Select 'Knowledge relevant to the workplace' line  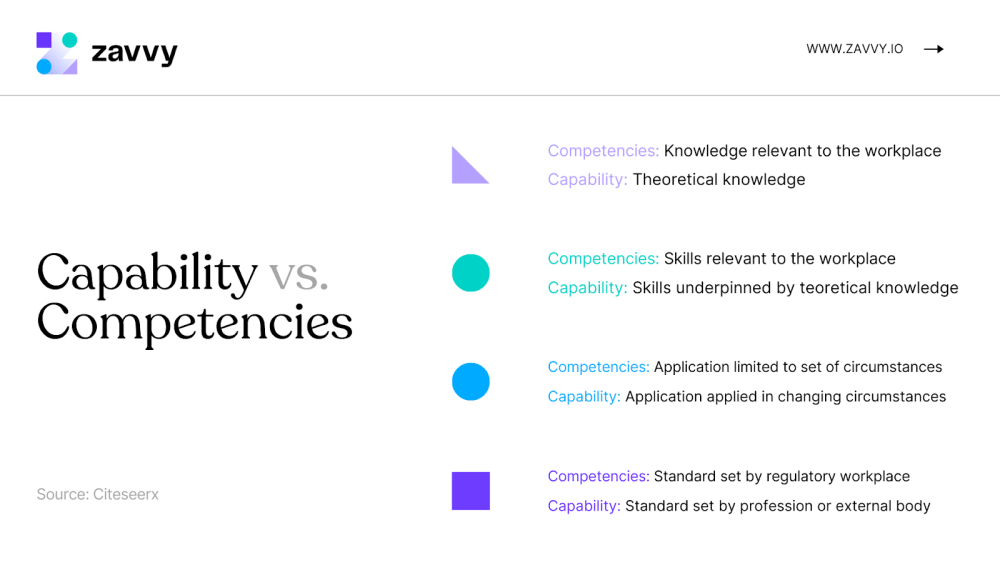(744, 151)
